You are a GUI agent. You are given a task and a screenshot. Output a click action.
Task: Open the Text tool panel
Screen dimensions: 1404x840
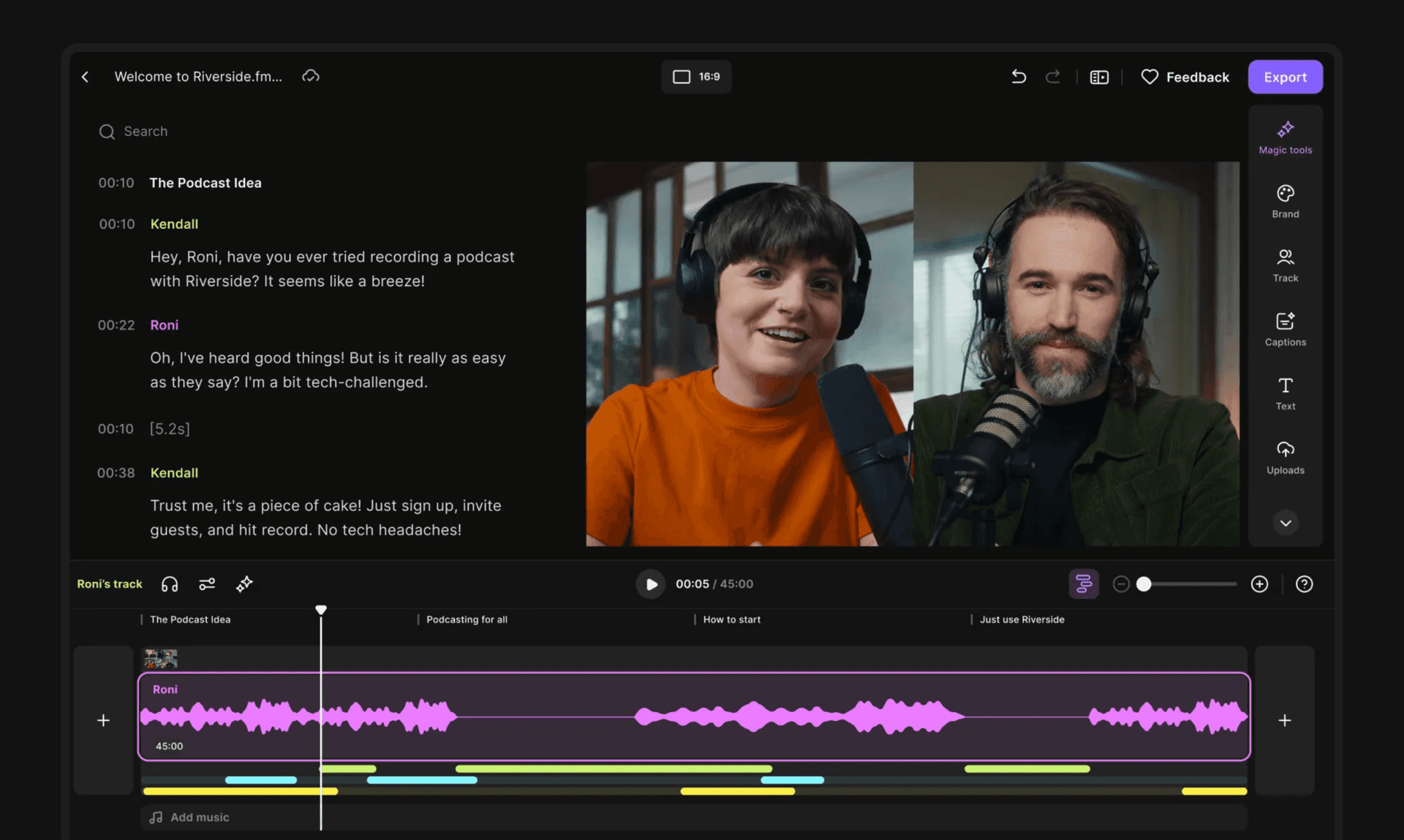(x=1285, y=393)
